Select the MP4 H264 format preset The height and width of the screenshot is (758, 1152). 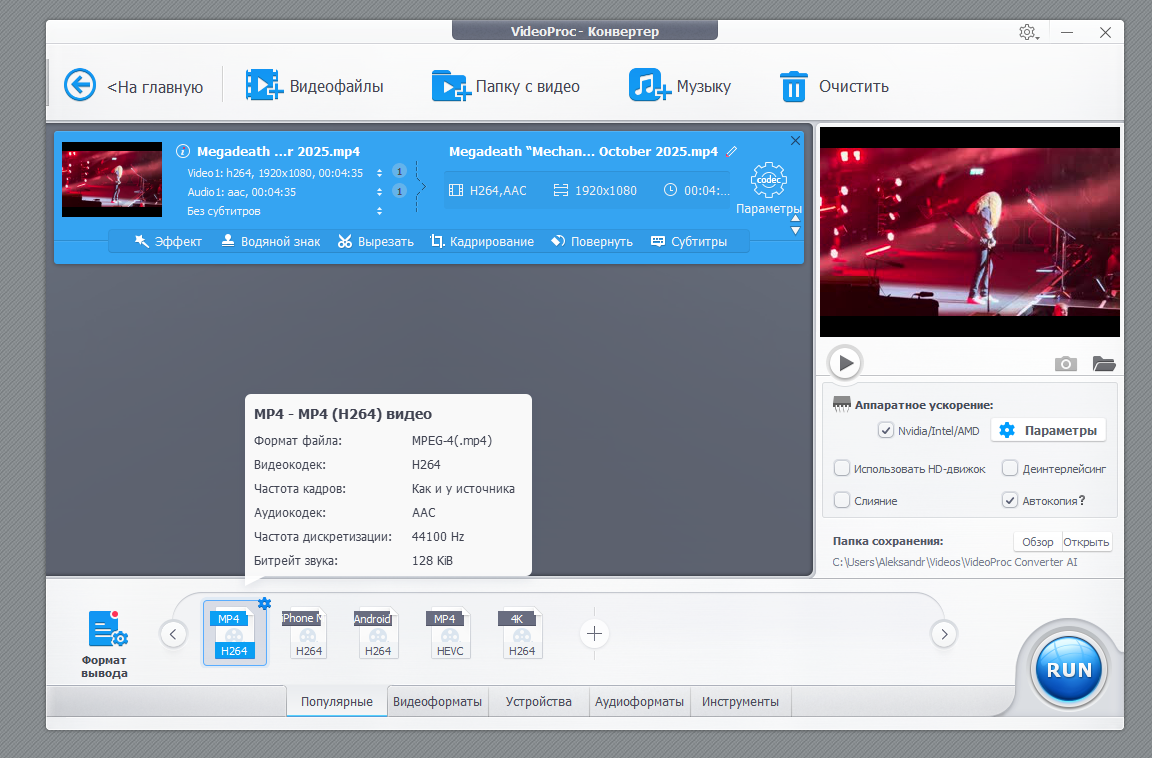(234, 634)
